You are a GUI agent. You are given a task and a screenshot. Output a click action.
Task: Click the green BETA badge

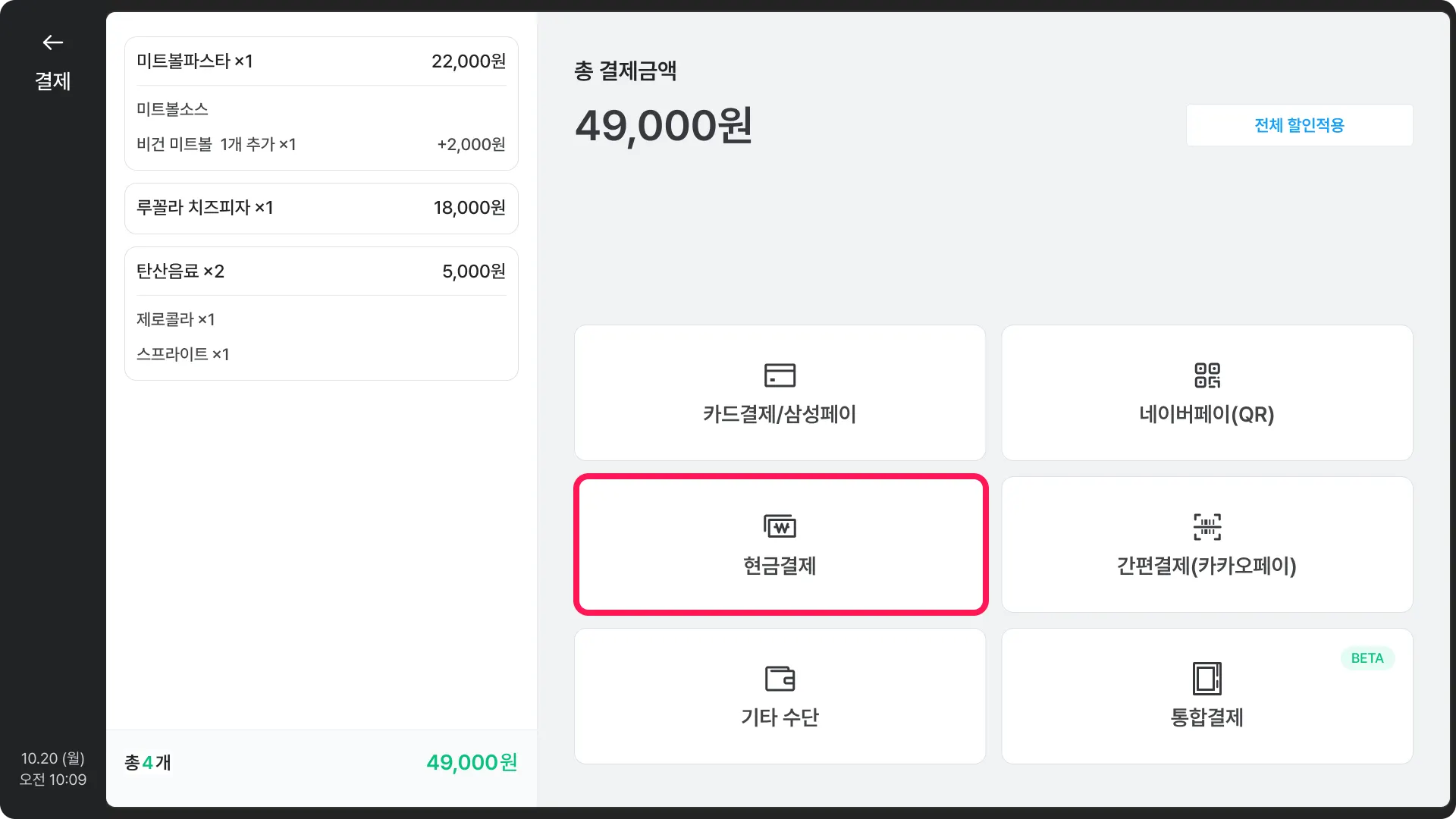pyautogui.click(x=1367, y=658)
